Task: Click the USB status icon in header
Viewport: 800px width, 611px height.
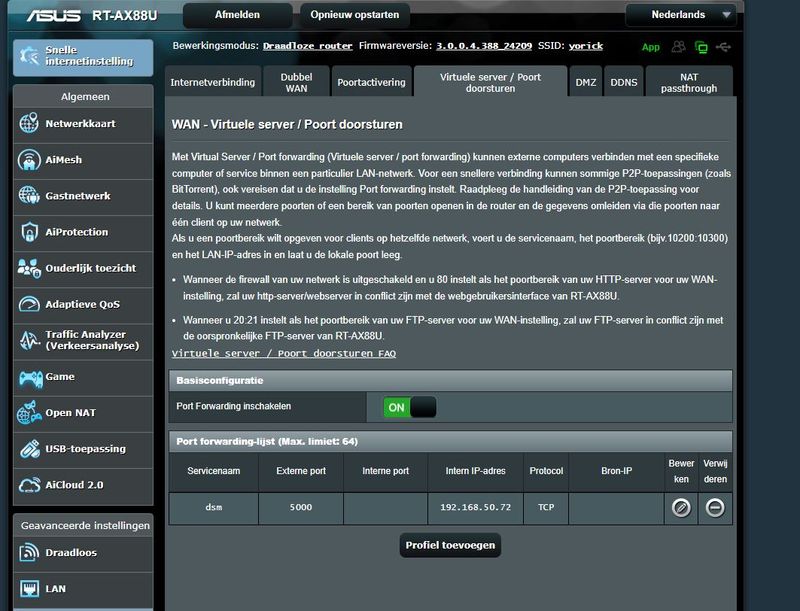Action: coord(723,47)
